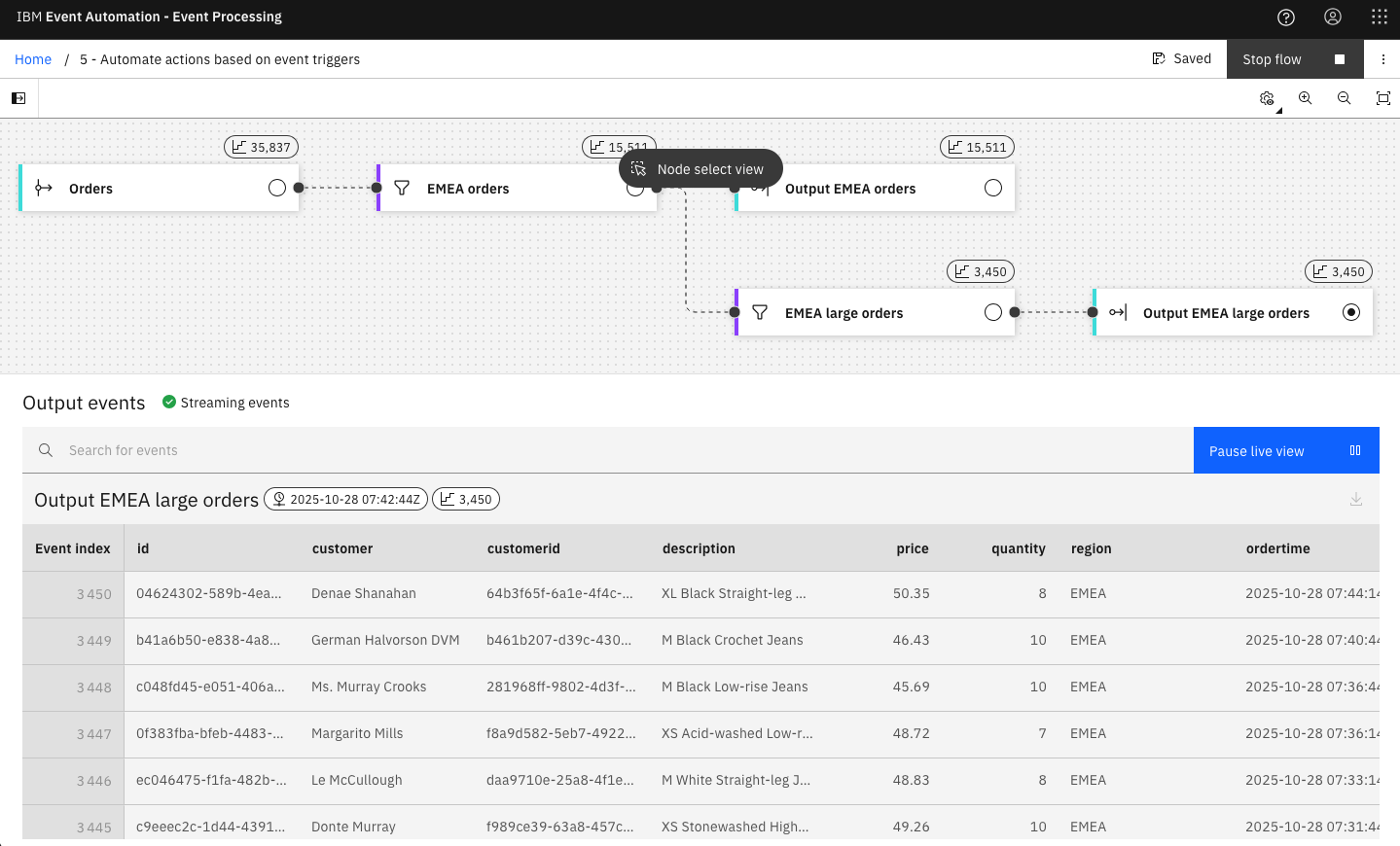Download the output events table
Image resolution: width=1400 pixels, height=846 pixels.
(1356, 500)
